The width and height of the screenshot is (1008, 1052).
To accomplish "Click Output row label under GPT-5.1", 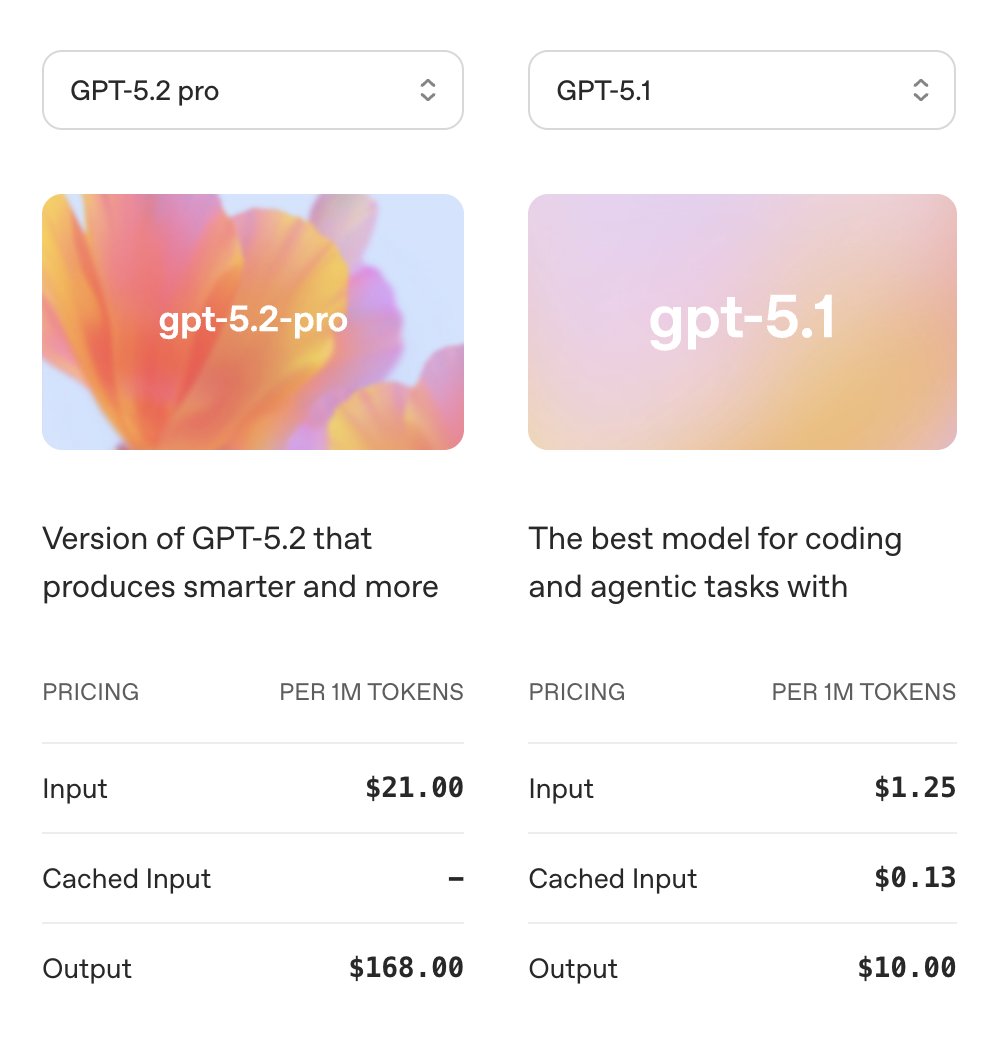I will coord(572,969).
